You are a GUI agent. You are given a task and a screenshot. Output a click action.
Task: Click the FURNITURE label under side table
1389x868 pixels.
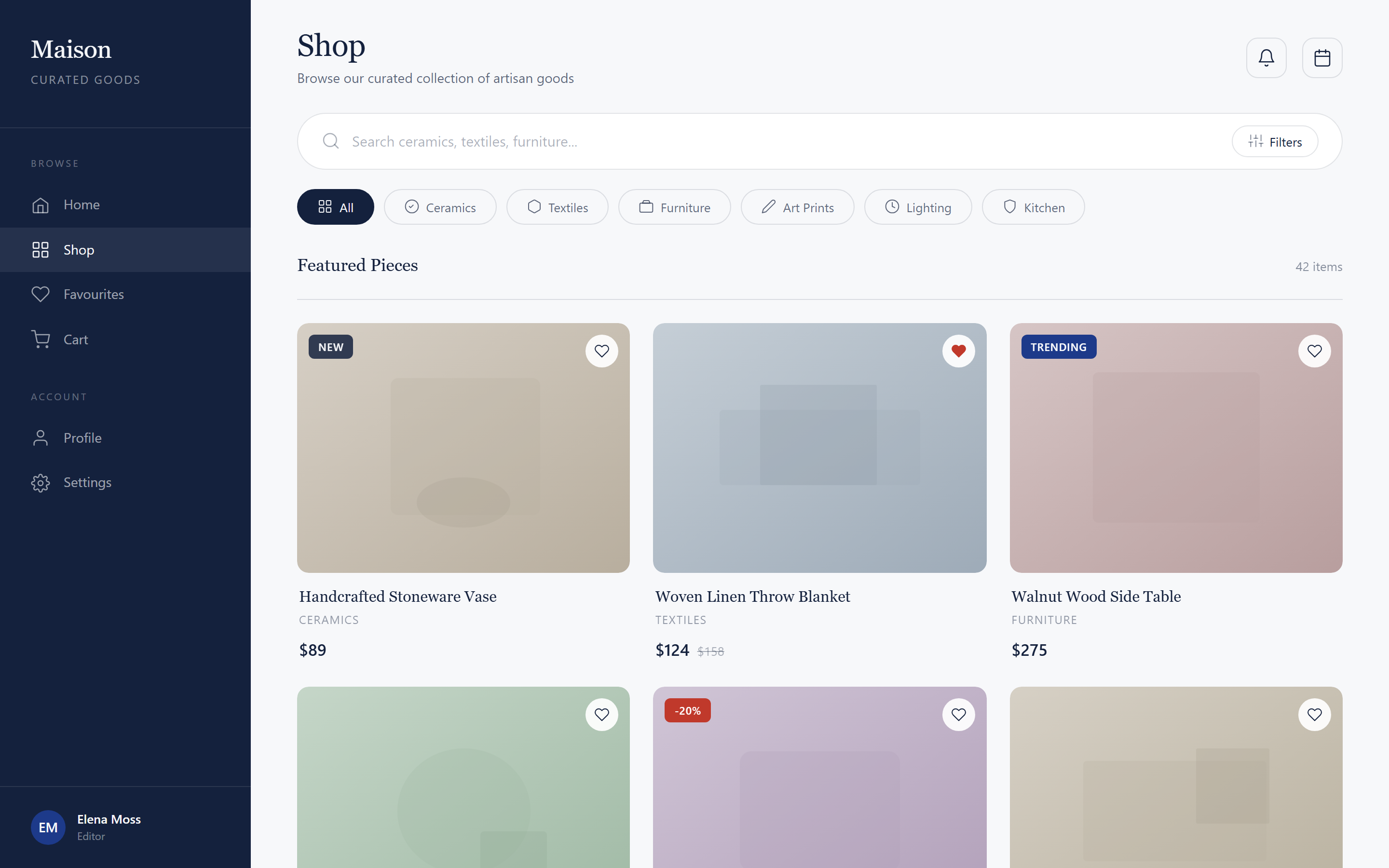coord(1044,620)
